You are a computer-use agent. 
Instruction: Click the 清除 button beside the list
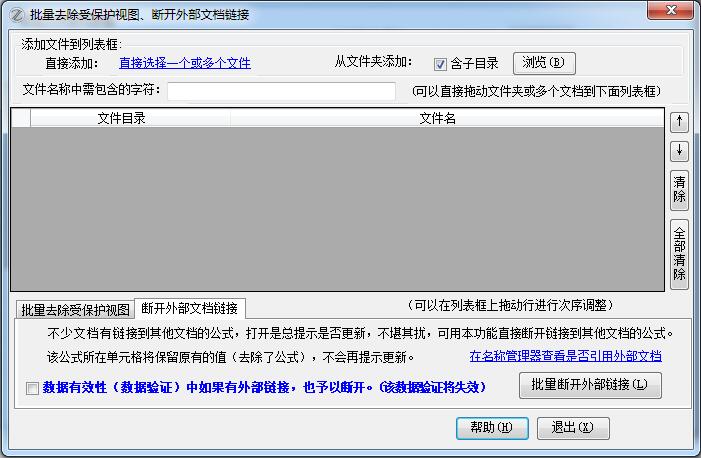pos(679,188)
